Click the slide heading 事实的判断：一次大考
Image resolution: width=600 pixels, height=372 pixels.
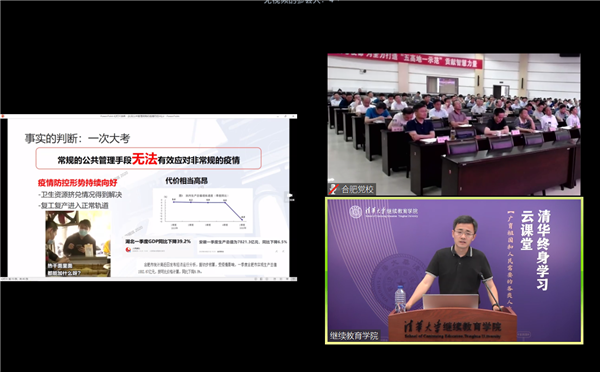pyautogui.click(x=78, y=138)
